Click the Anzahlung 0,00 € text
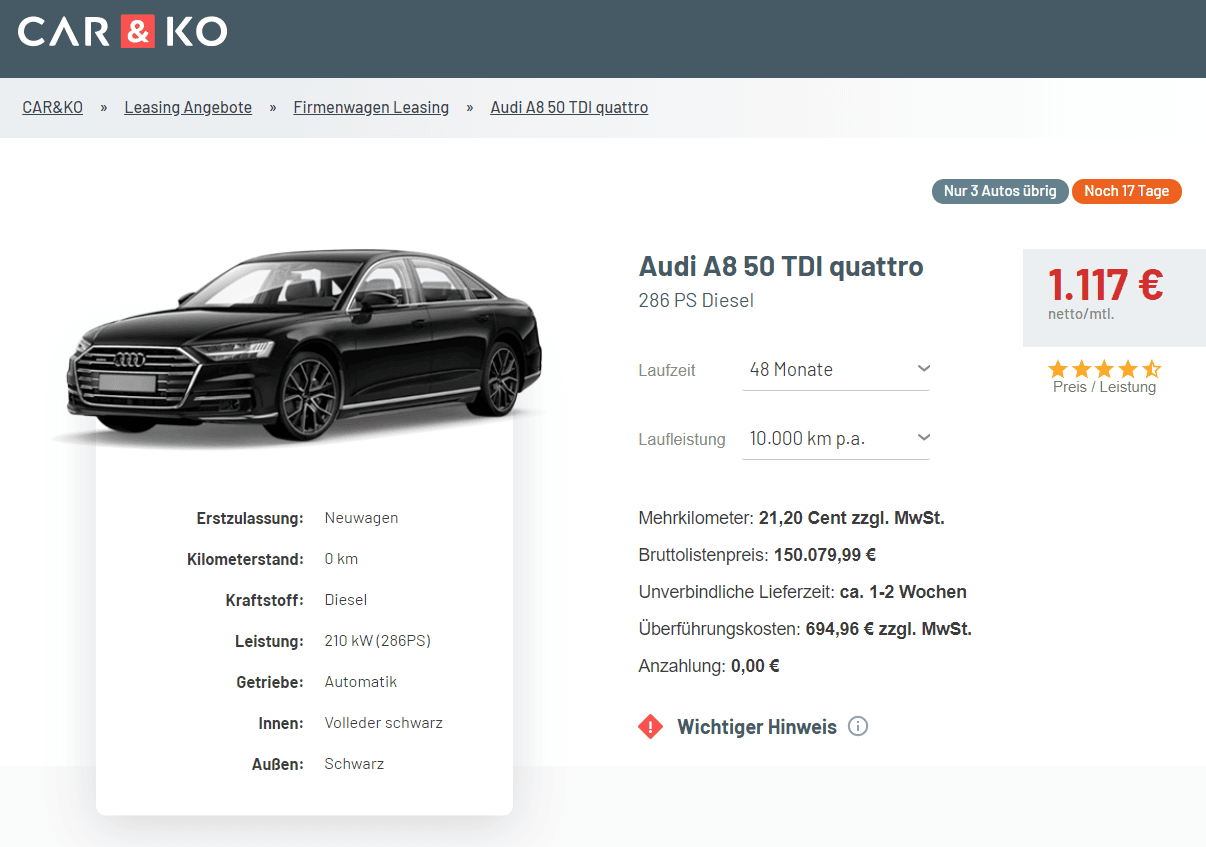 tap(709, 666)
